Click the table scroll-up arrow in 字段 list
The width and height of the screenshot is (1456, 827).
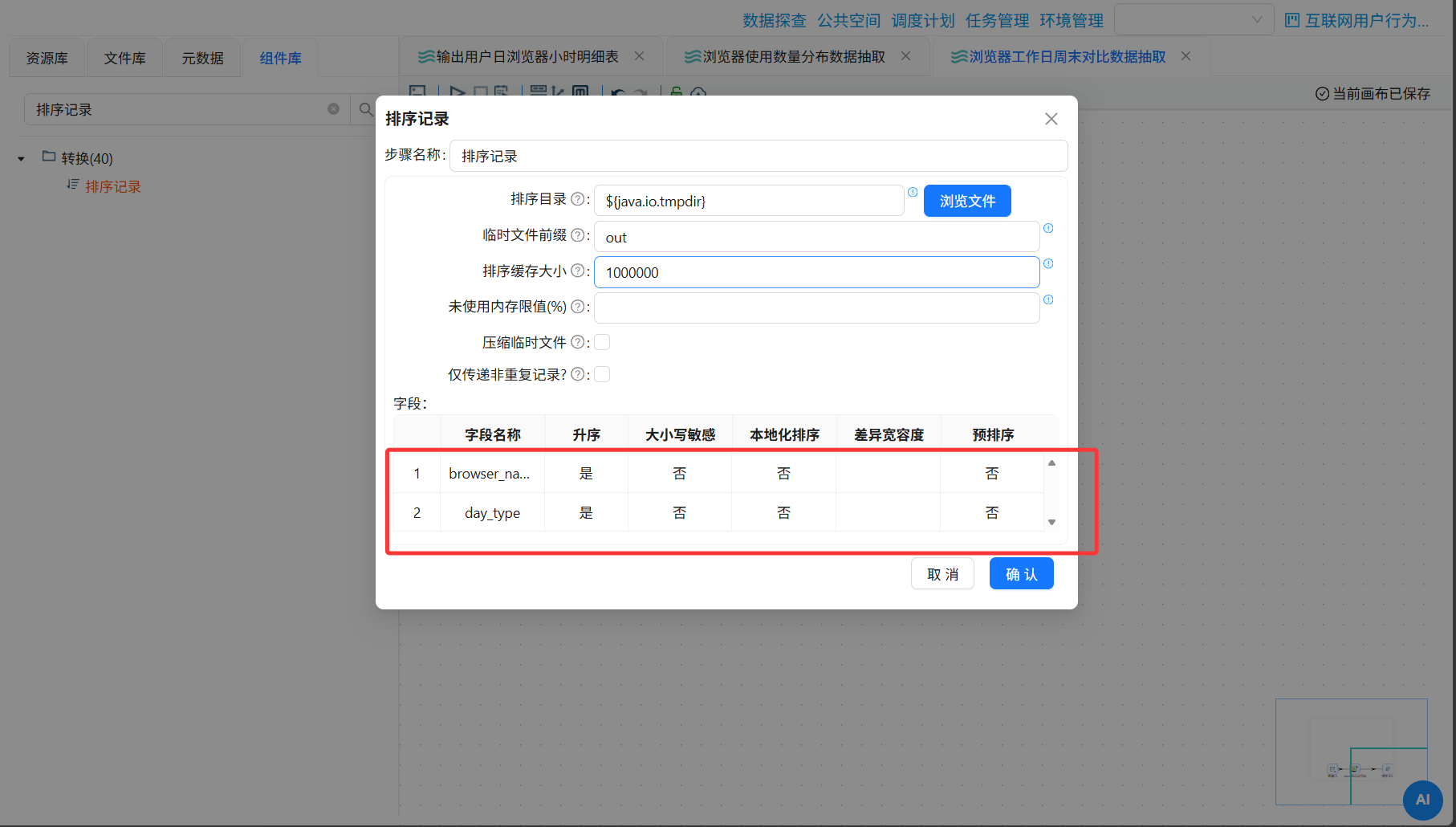tap(1051, 463)
